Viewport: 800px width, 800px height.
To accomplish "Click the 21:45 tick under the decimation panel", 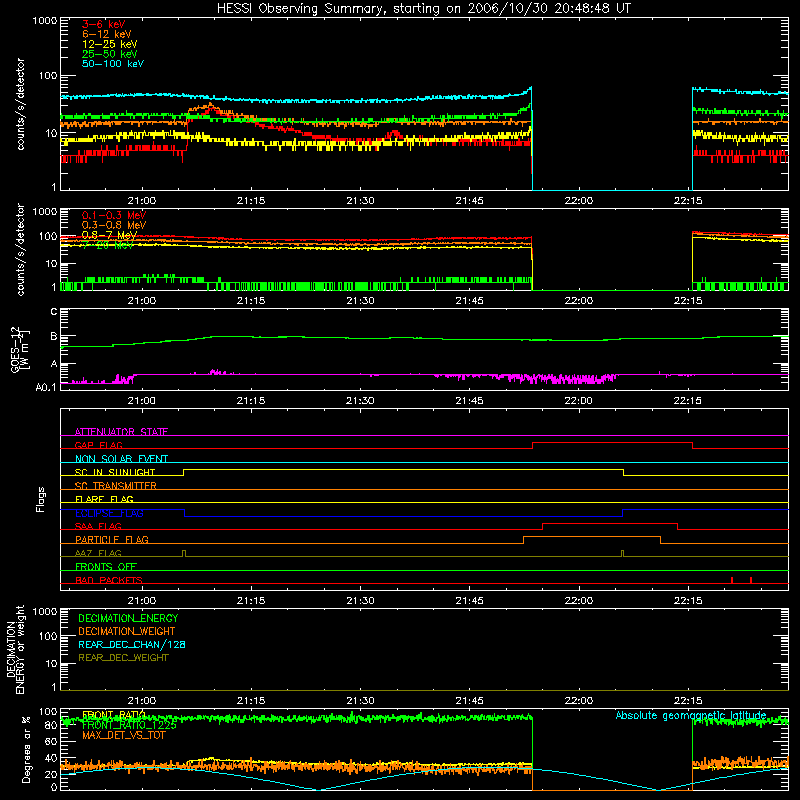I will [469, 701].
